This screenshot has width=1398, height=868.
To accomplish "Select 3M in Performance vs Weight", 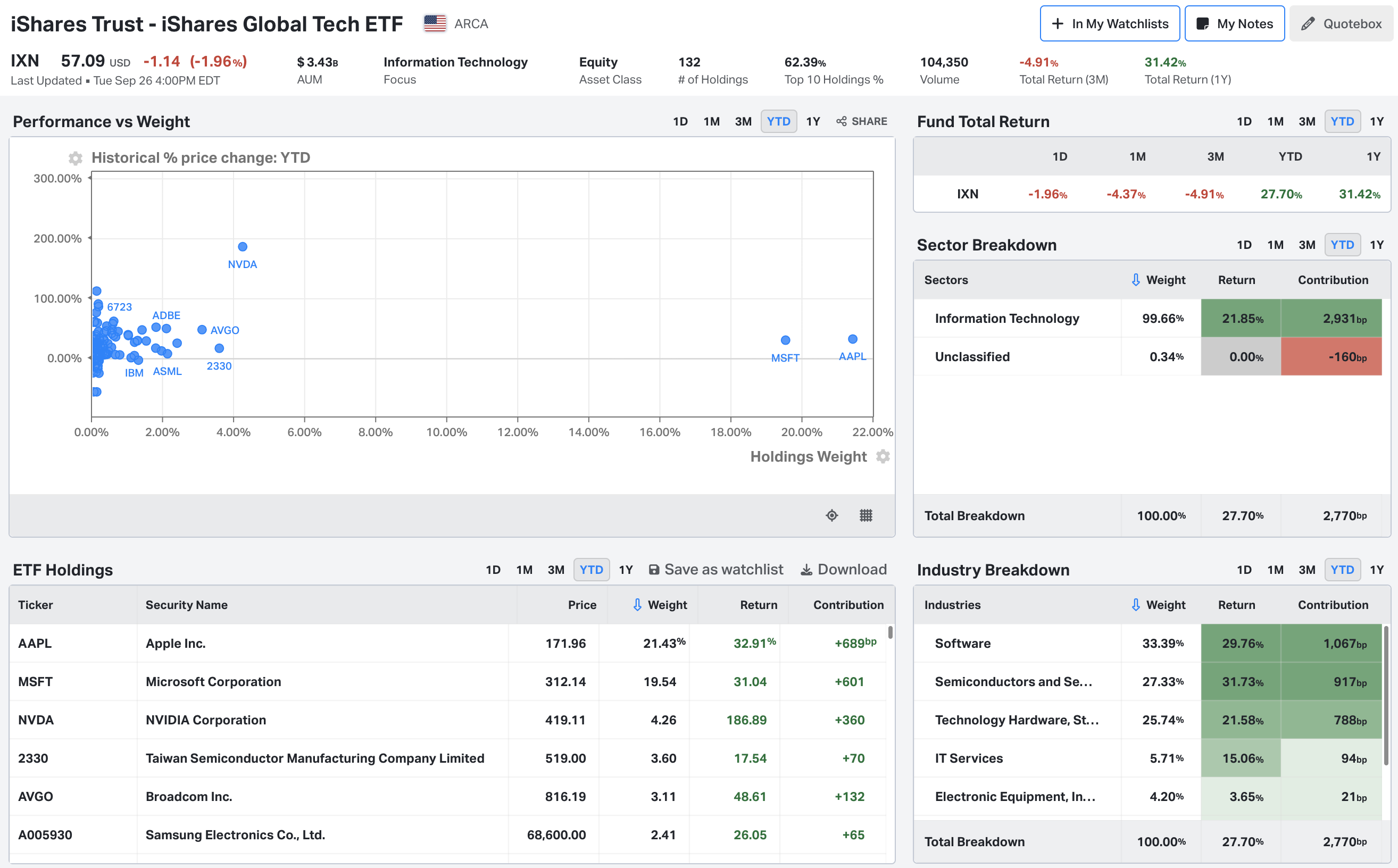I will (743, 121).
